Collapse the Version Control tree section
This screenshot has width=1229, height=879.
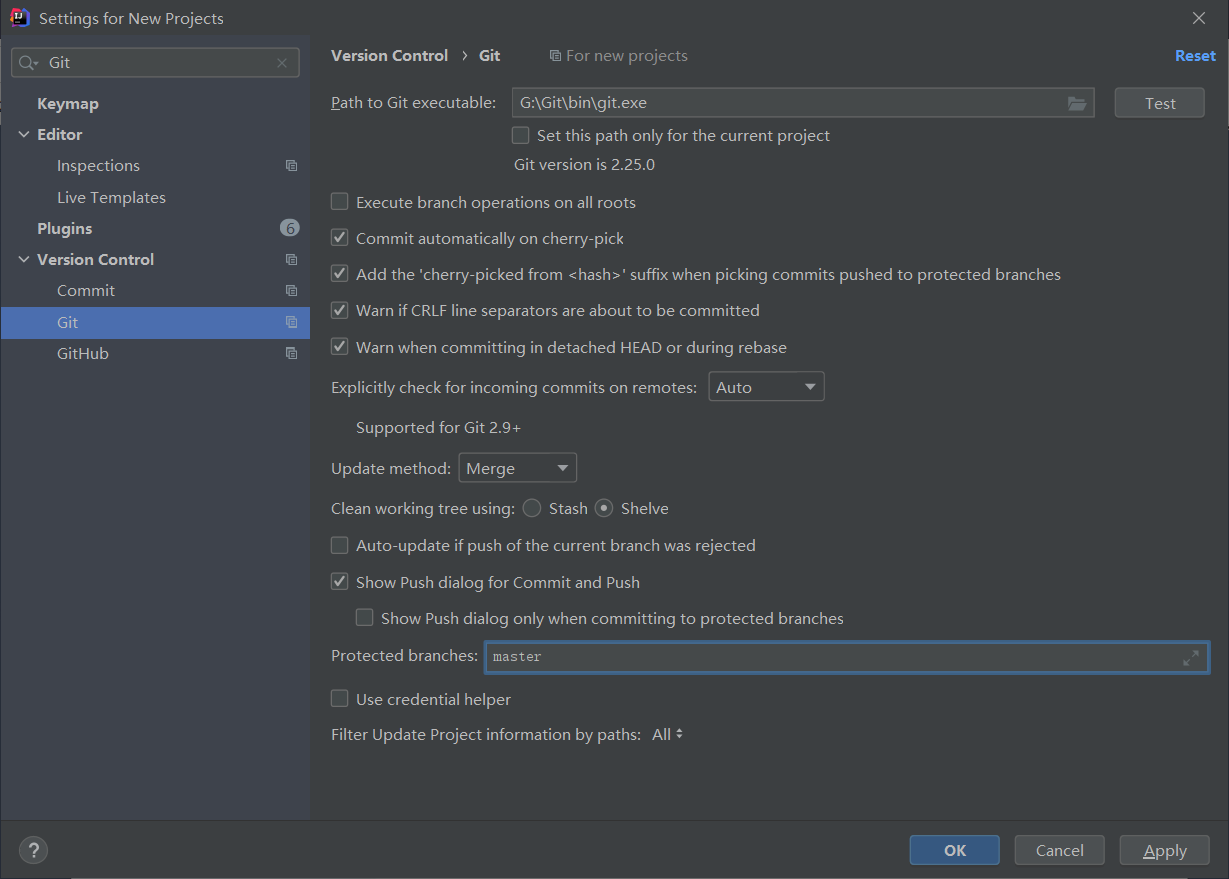click(x=24, y=260)
